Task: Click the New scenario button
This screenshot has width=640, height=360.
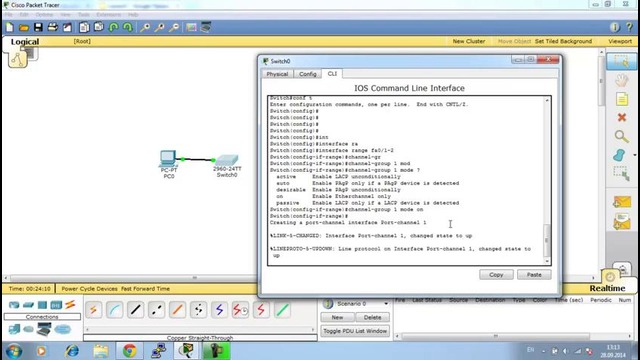Action: point(337,317)
